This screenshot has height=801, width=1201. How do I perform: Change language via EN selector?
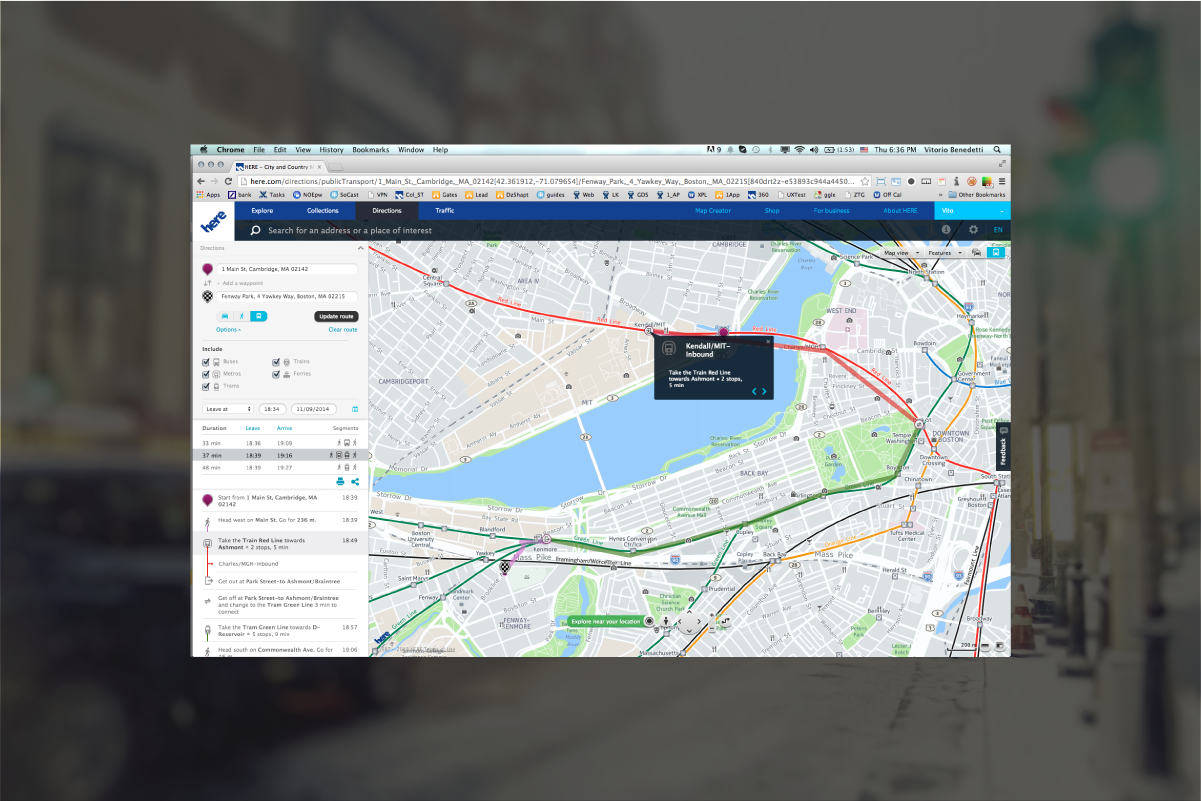coord(997,230)
